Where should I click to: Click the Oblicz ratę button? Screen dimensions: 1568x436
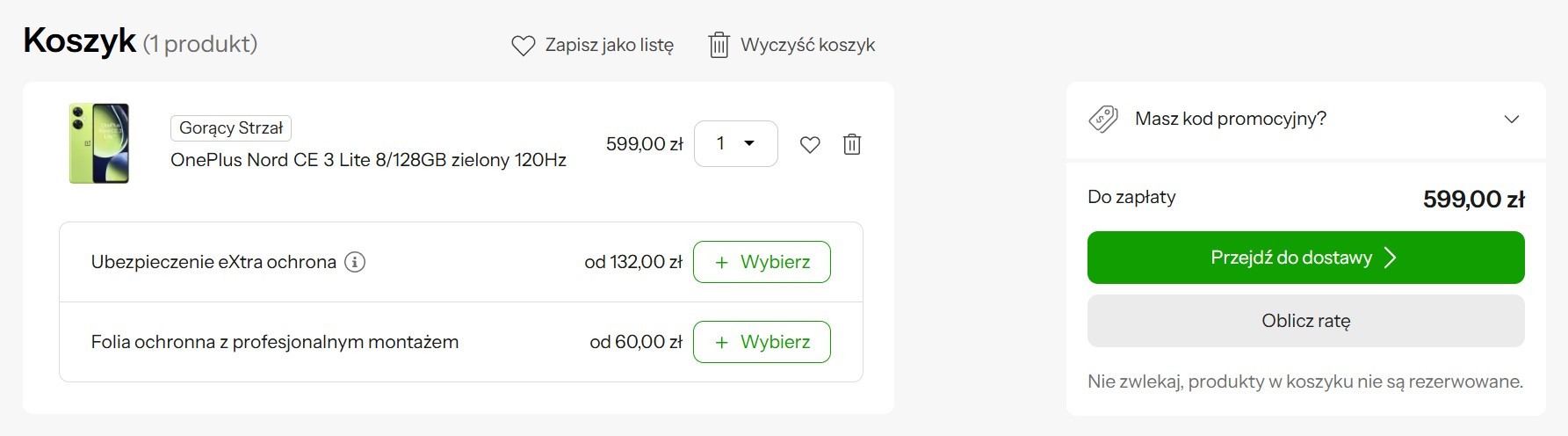tap(1305, 321)
